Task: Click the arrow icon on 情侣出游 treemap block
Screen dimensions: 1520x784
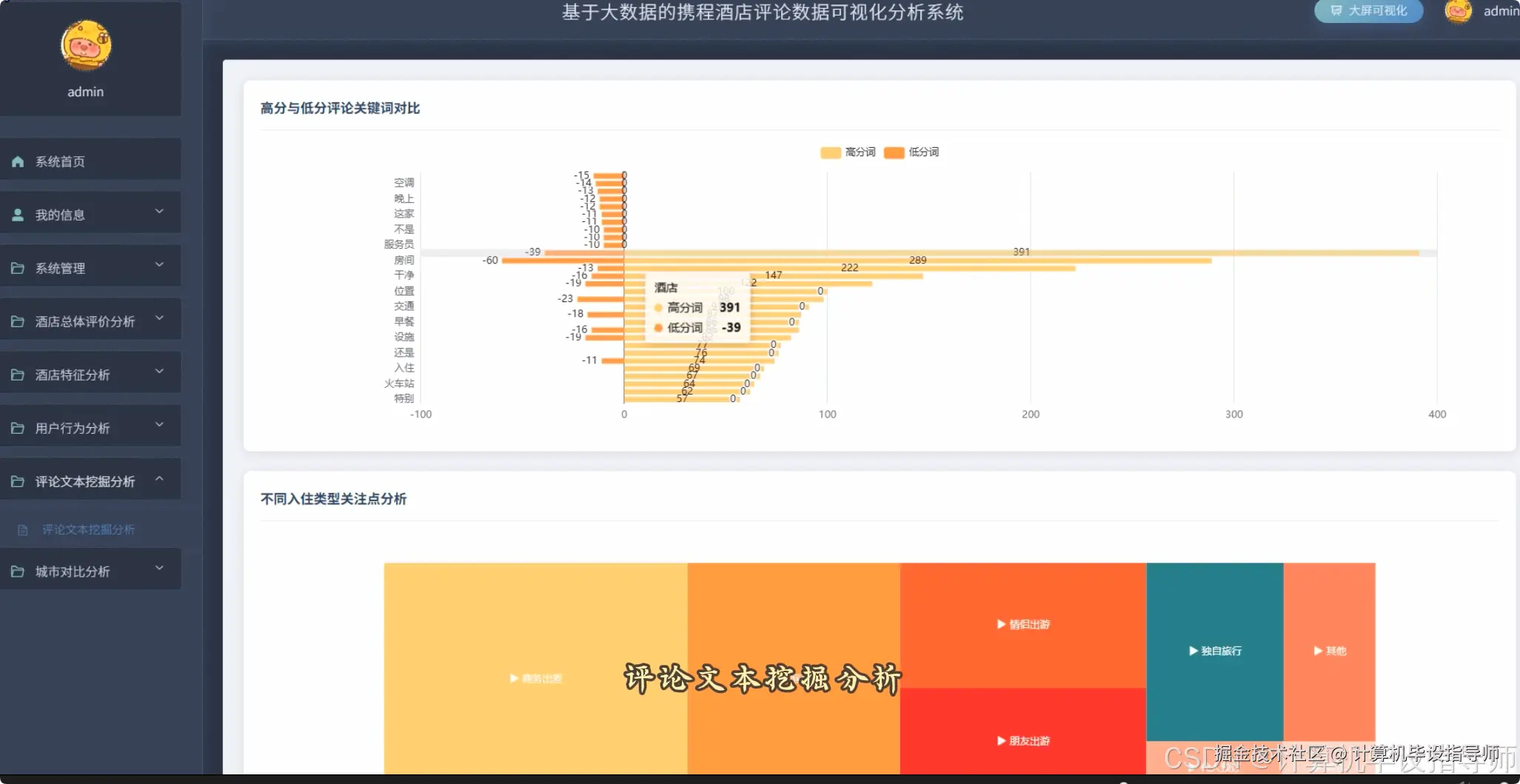Action: click(x=1001, y=624)
